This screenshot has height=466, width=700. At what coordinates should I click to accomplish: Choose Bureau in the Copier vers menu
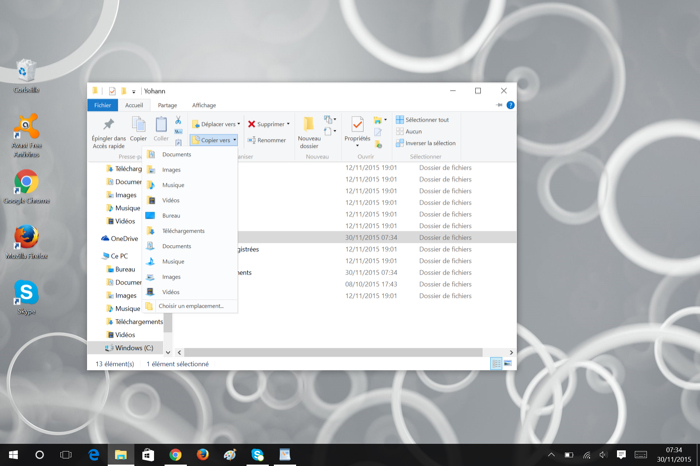click(171, 215)
